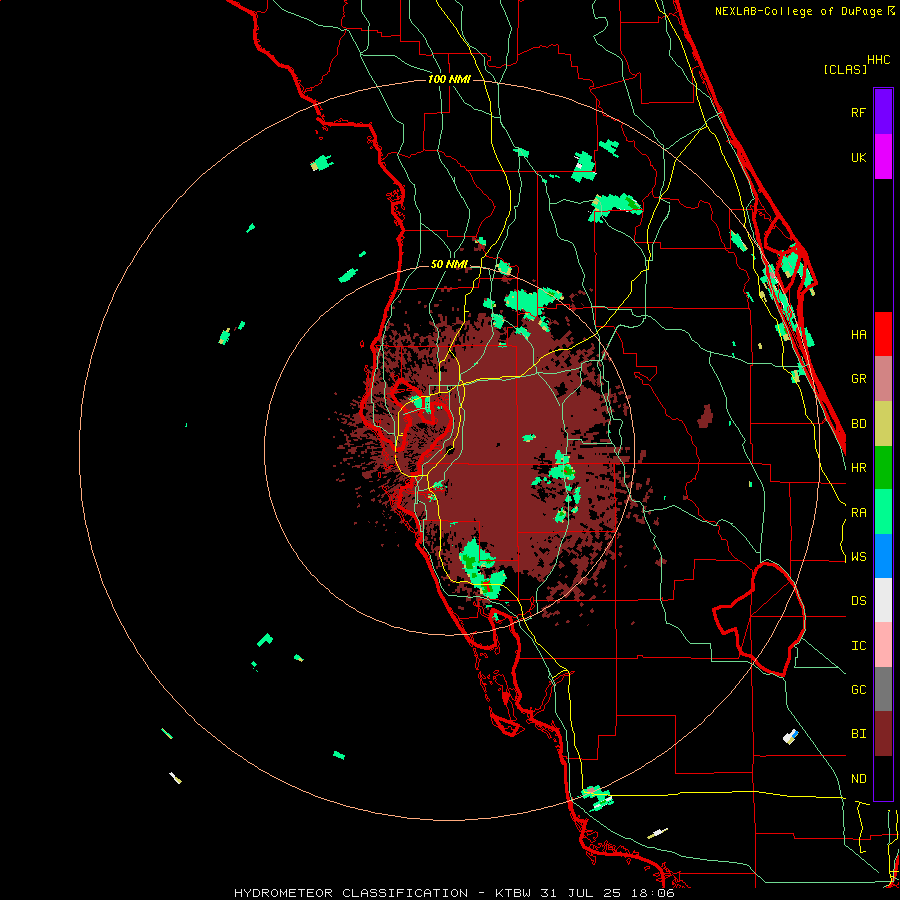Click the DS legend label

859,601
